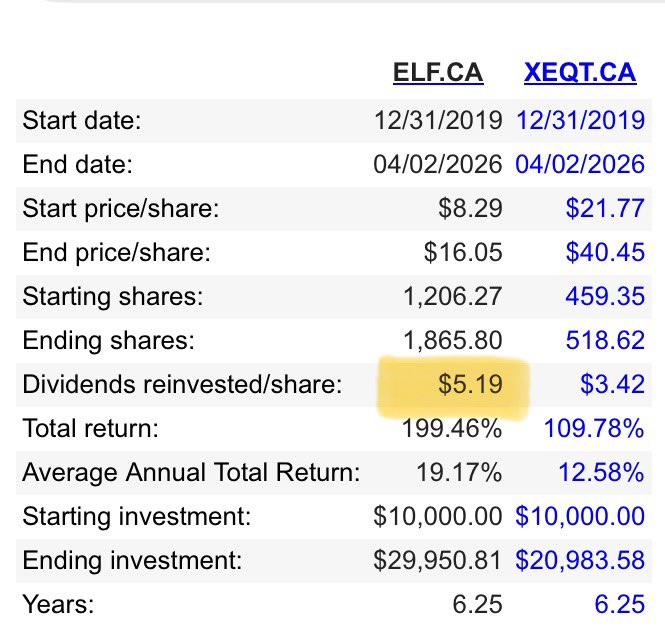Open the ELF.CA ticker link
This screenshot has height=644, width=665.
pyautogui.click(x=438, y=73)
